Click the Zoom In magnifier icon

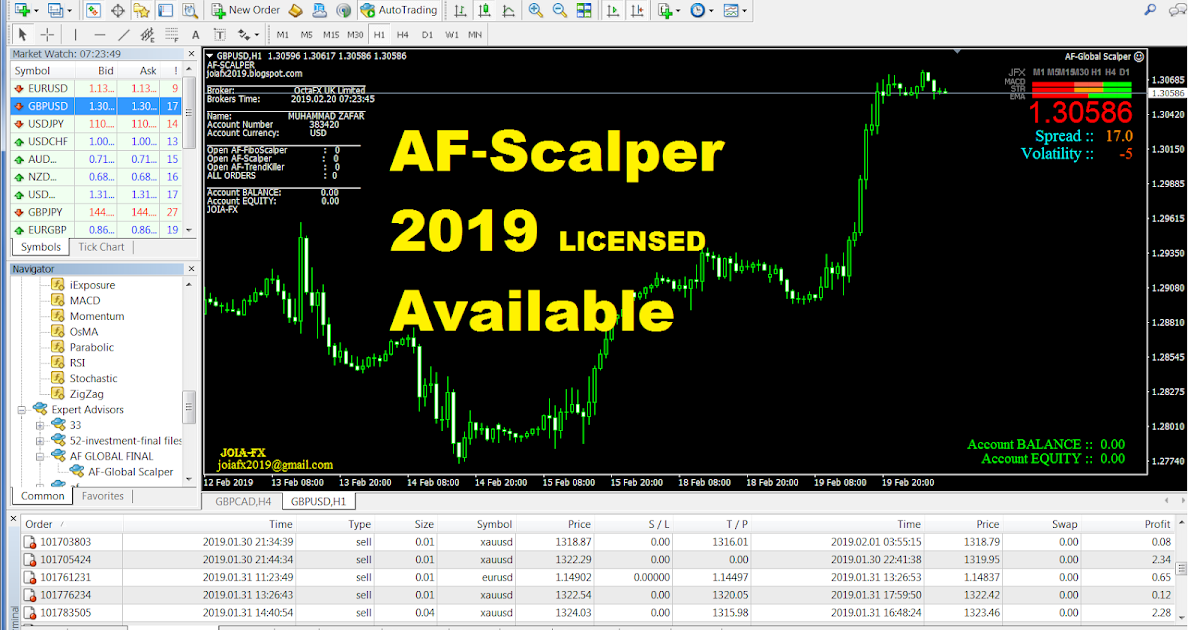click(x=536, y=10)
